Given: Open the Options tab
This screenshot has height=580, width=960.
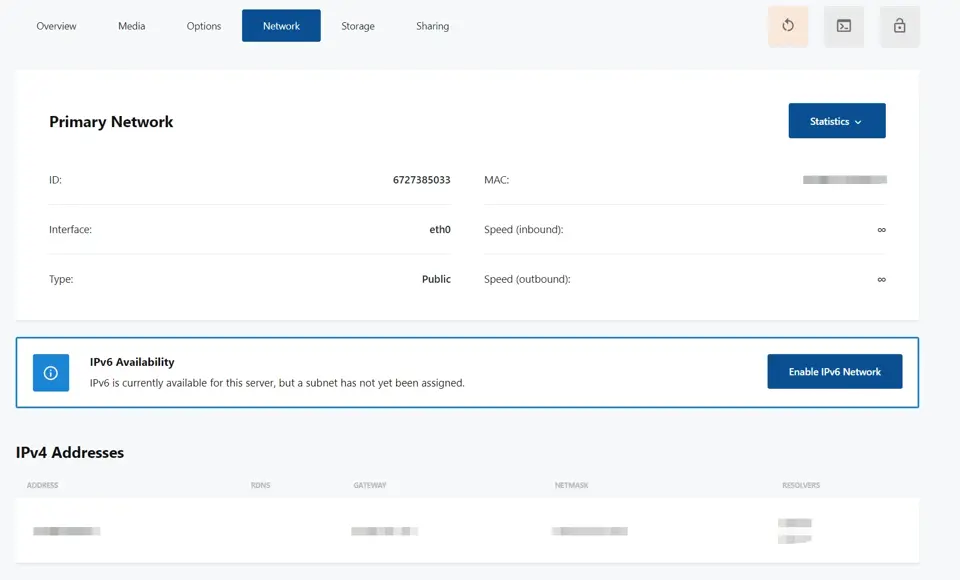Looking at the screenshot, I should 204,26.
